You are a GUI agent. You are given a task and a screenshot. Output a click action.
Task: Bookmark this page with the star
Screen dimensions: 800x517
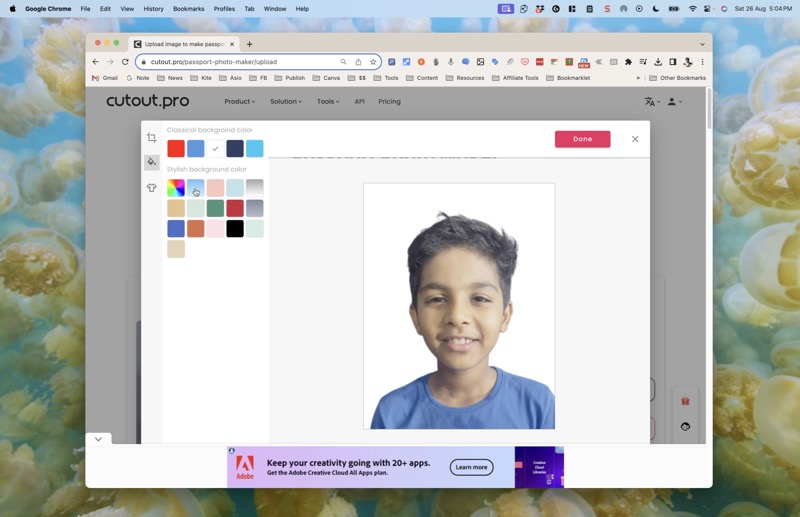pos(373,62)
